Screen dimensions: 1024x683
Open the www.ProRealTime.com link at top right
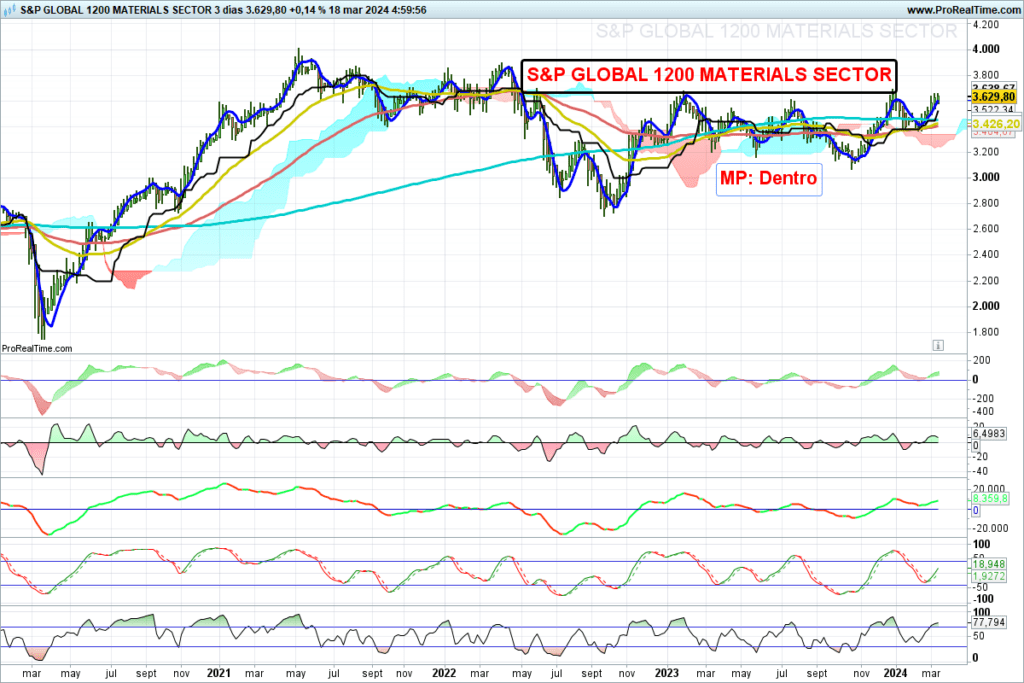pos(963,10)
